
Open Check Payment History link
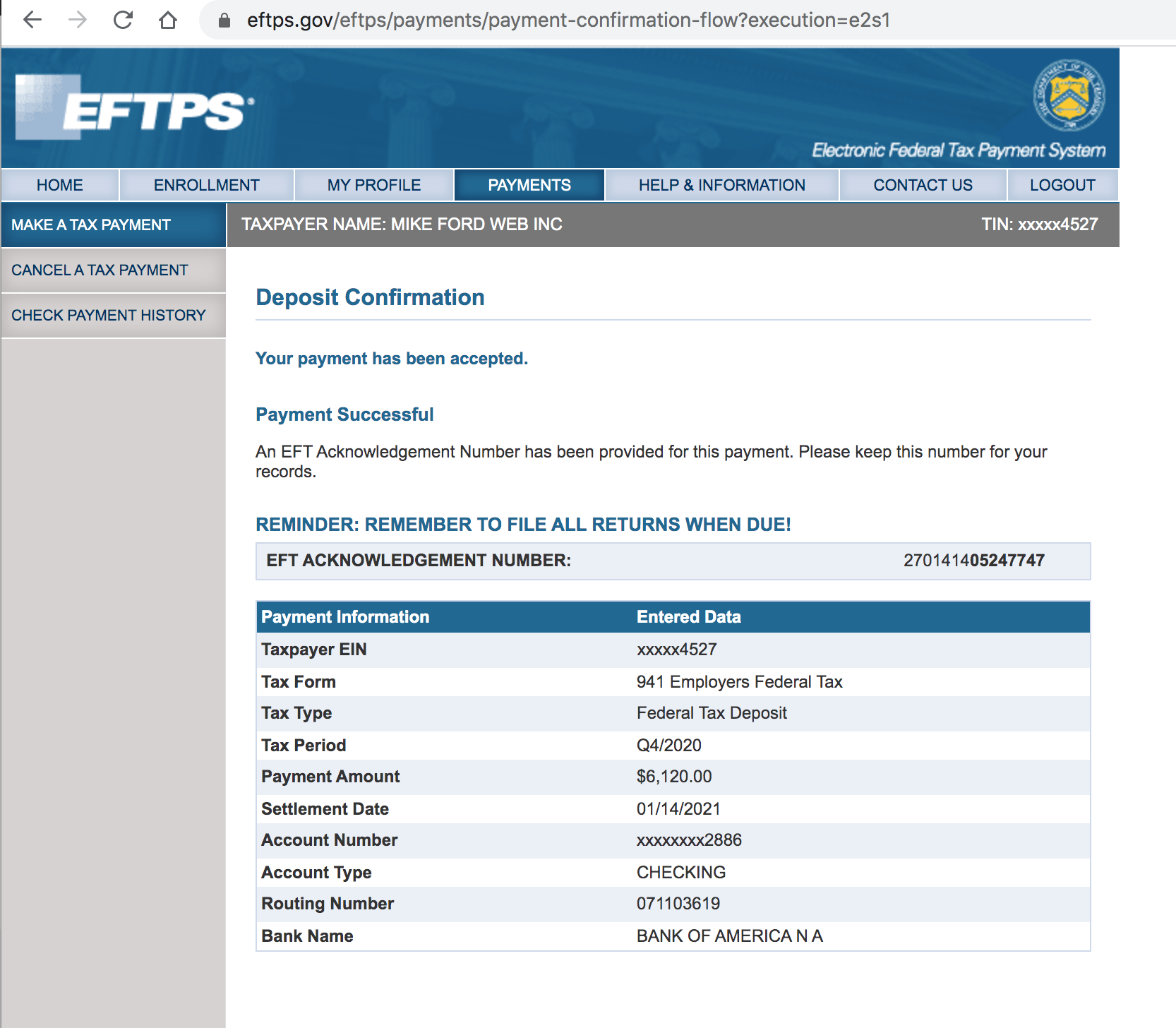(x=109, y=315)
